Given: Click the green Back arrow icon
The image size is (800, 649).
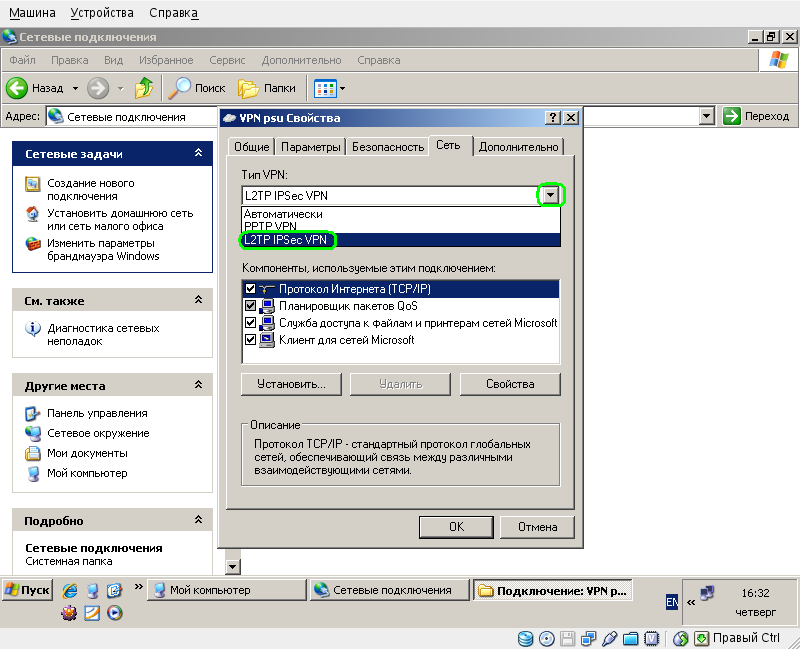Looking at the screenshot, I should (17, 88).
